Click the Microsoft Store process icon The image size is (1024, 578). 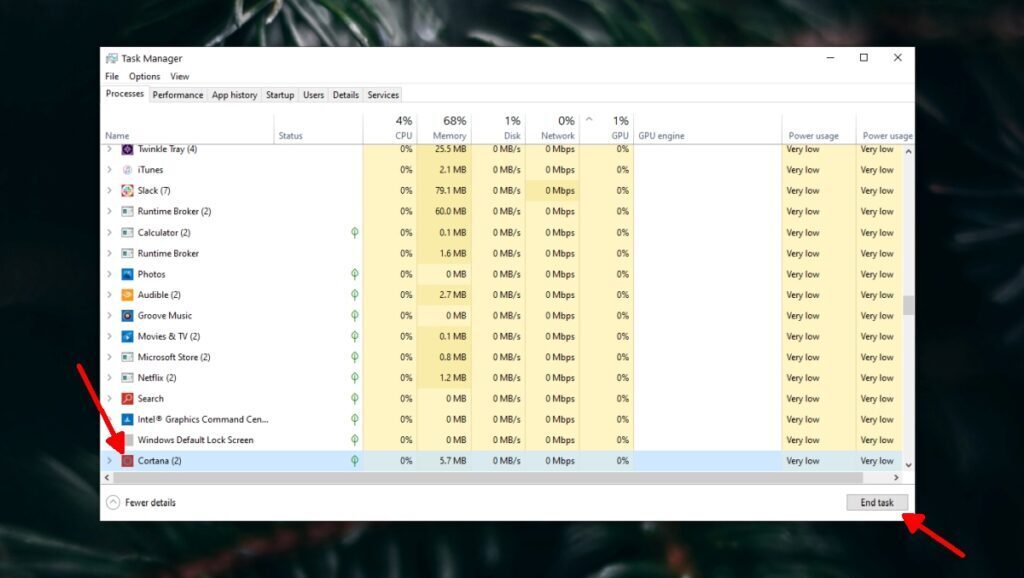[128, 357]
